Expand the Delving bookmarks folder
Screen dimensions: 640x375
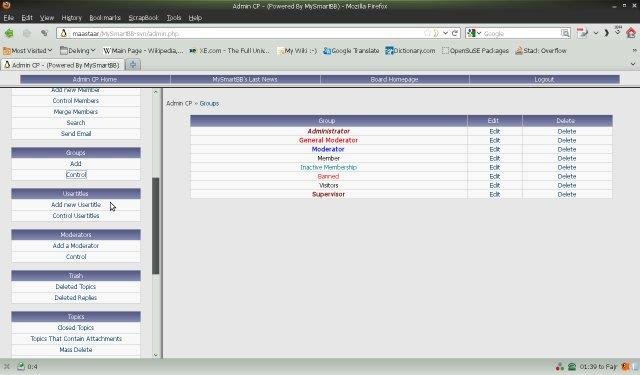pyautogui.click(x=77, y=51)
